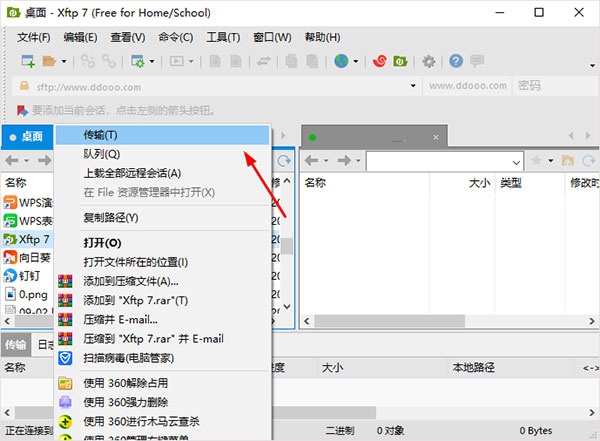The image size is (600, 441).
Task: Refresh the local pane
Action: pos(284,160)
